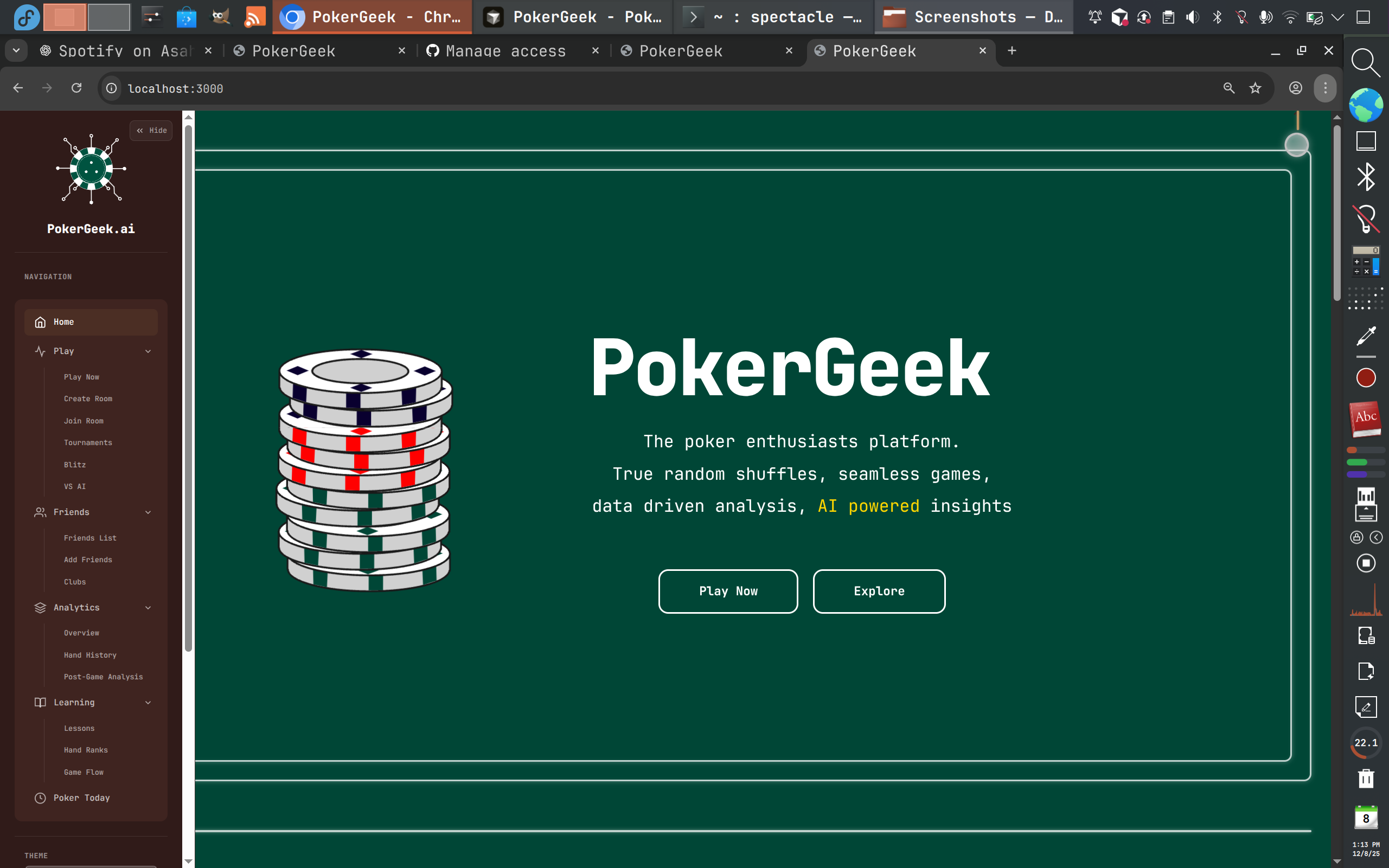
Task: Click the Play Now button
Action: coord(727,591)
